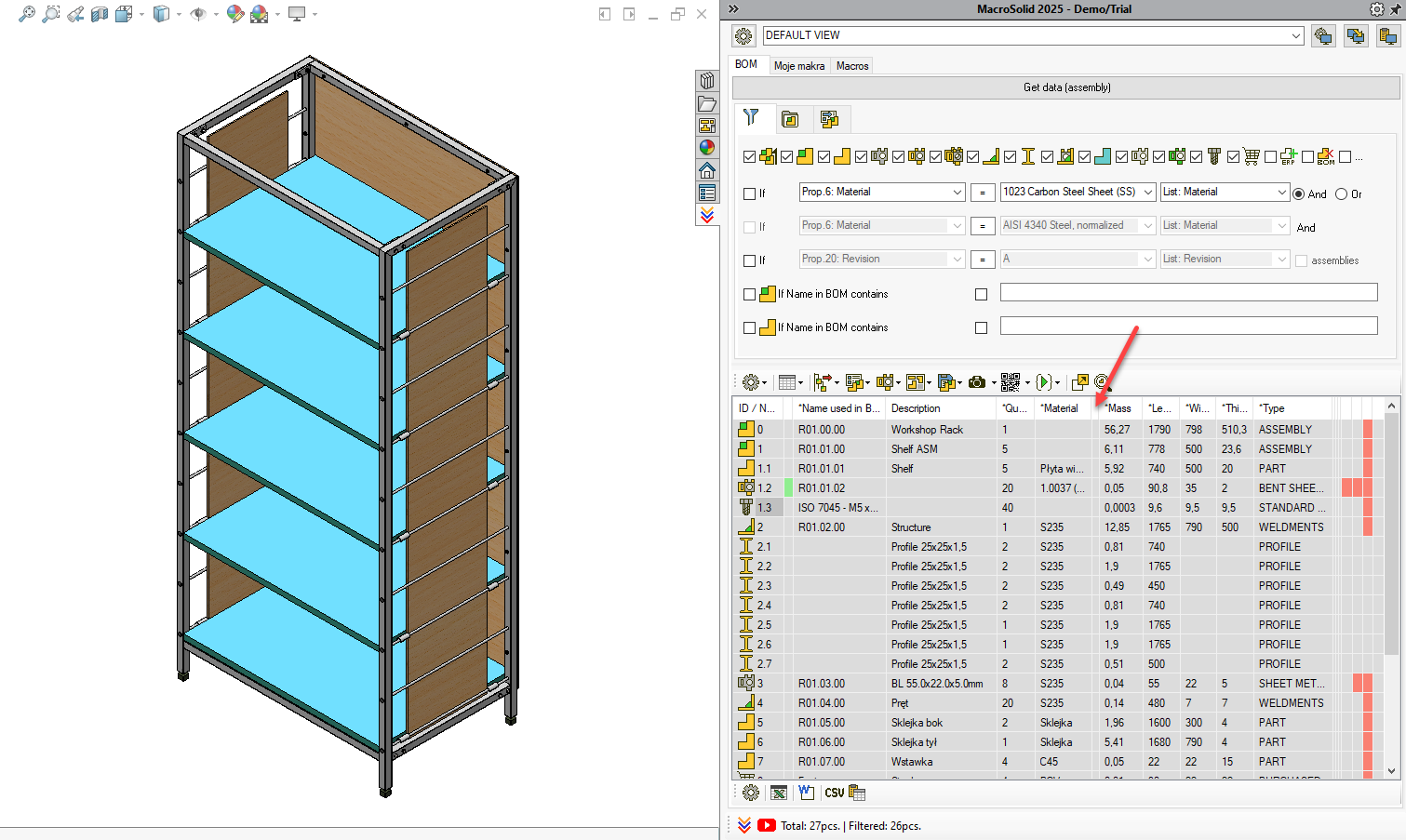Click the house icon in the side strip
This screenshot has width=1406, height=840.
[707, 170]
